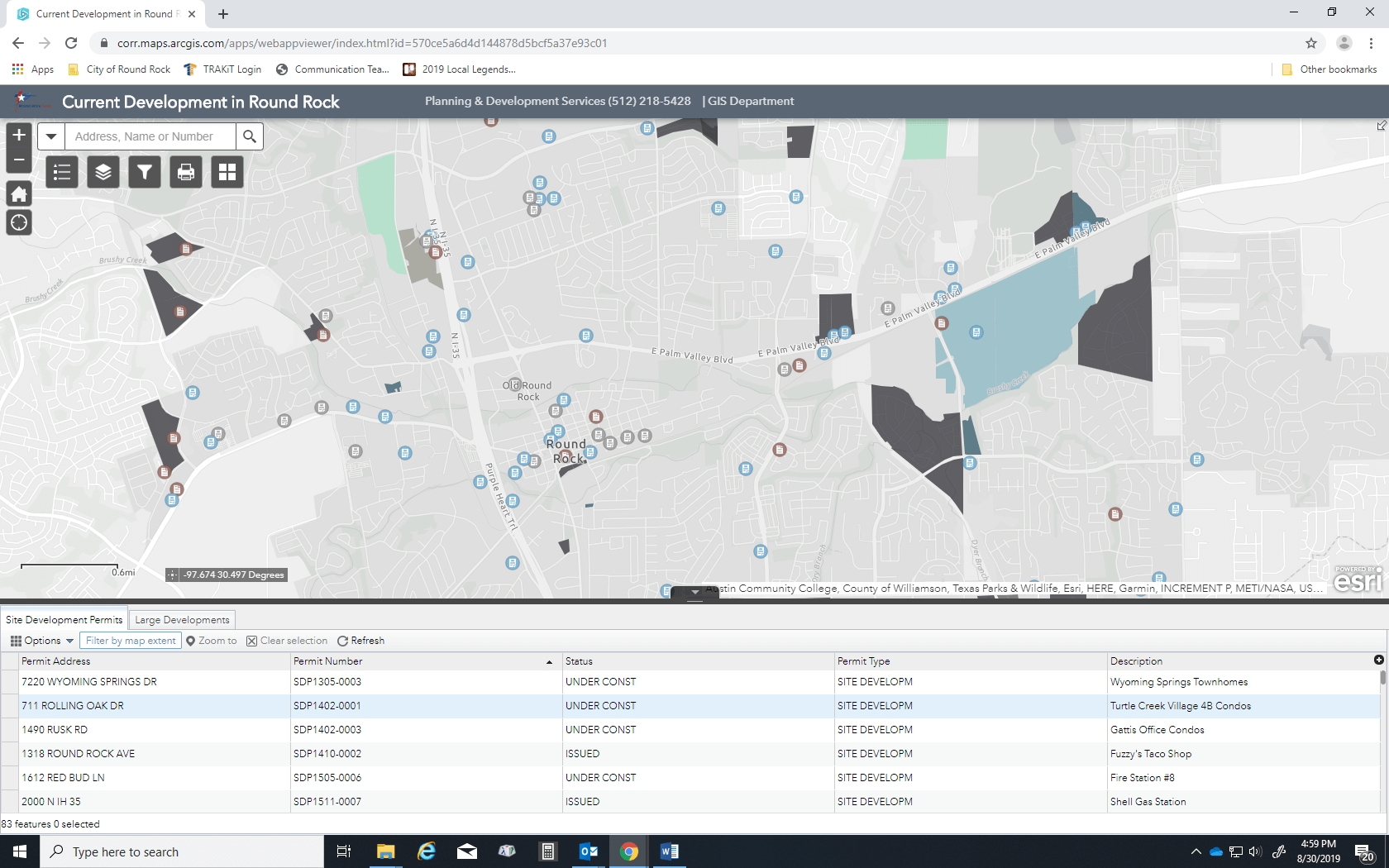
Task: Open Other bookmarks folder
Action: coord(1329,69)
